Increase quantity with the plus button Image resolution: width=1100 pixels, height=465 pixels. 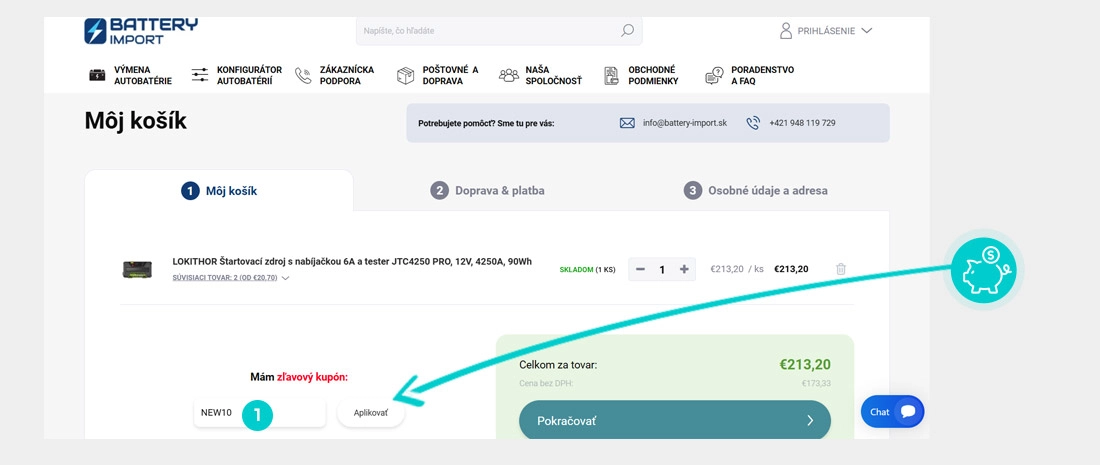coord(684,269)
